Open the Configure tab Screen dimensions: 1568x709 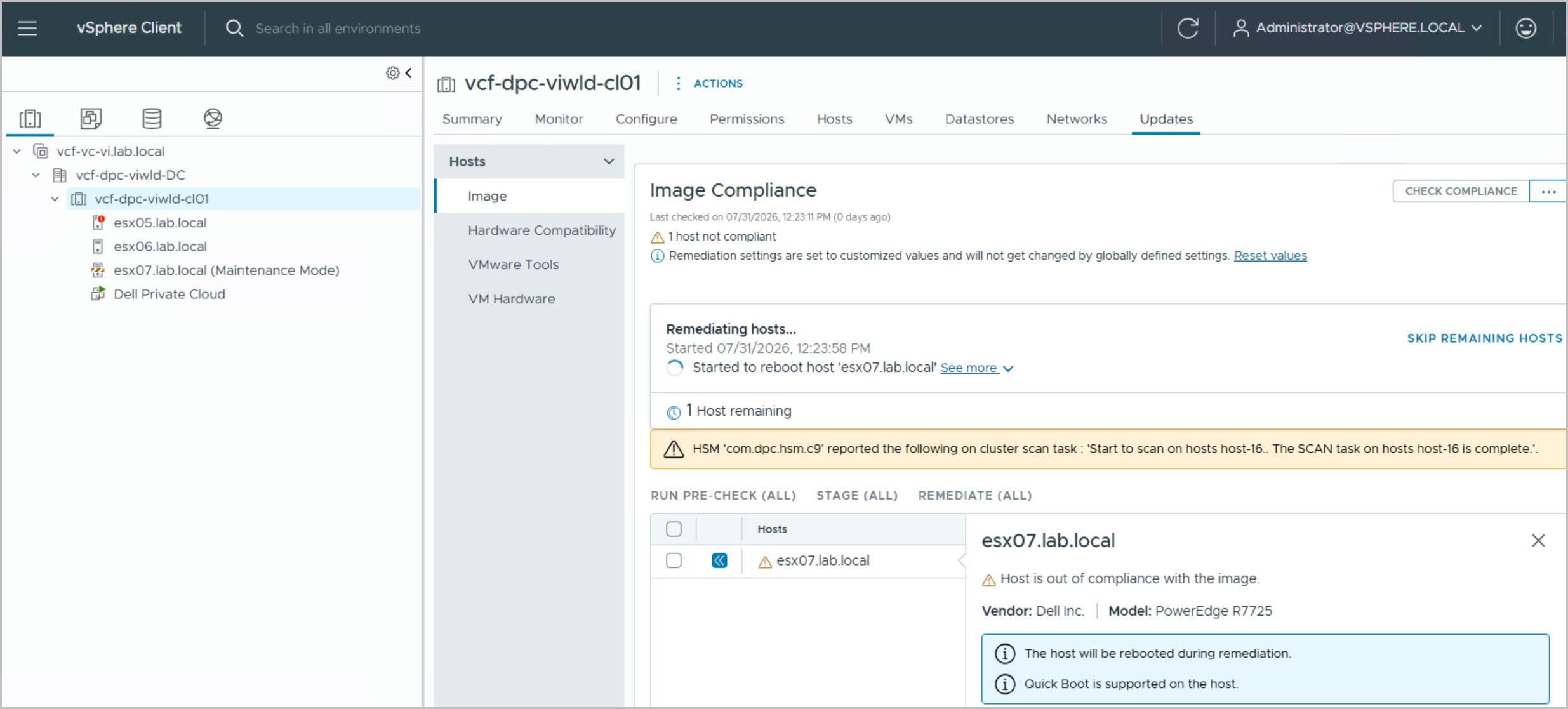(646, 119)
